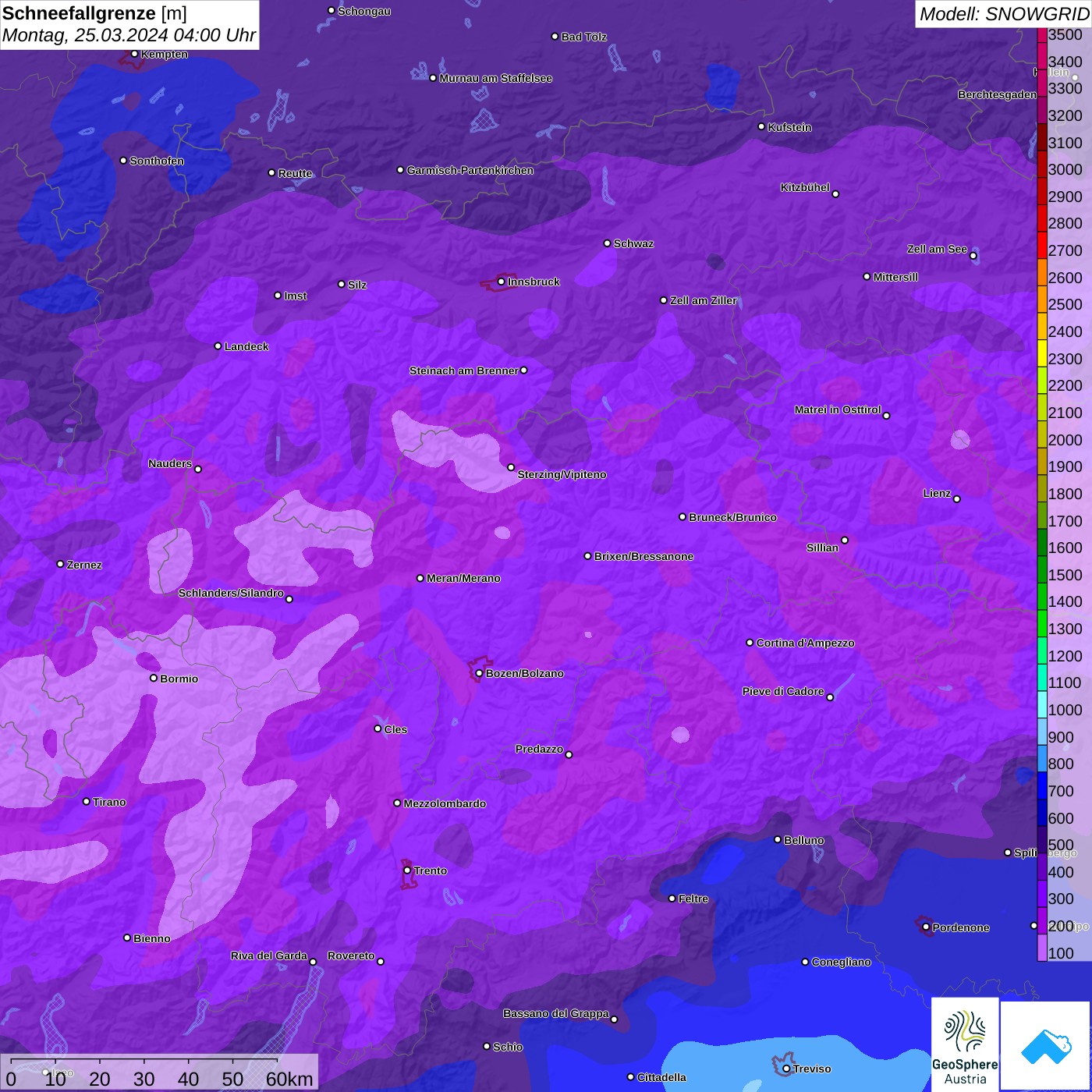
Task: Click the 'Treviso' map label
Action: (812, 1069)
